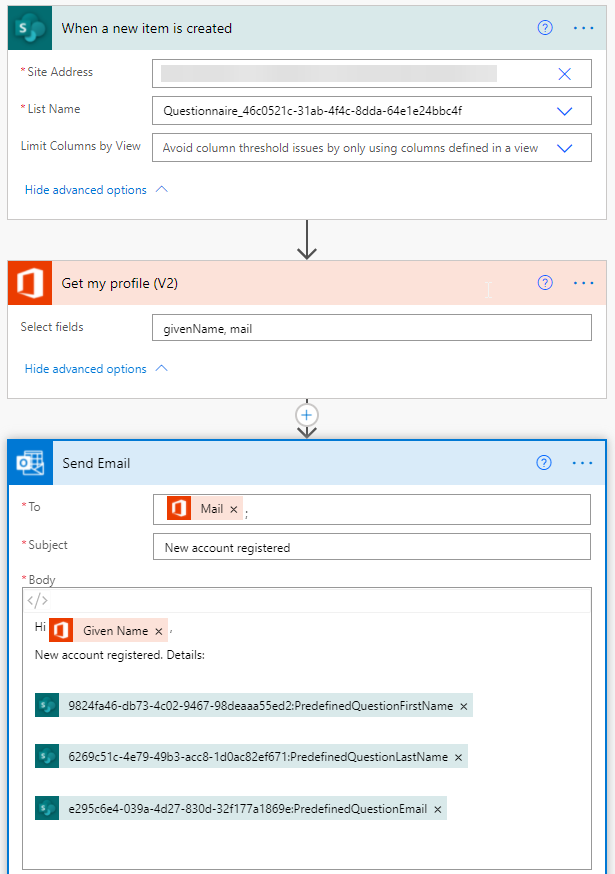Open ellipsis menu for Get my profile action

point(583,283)
